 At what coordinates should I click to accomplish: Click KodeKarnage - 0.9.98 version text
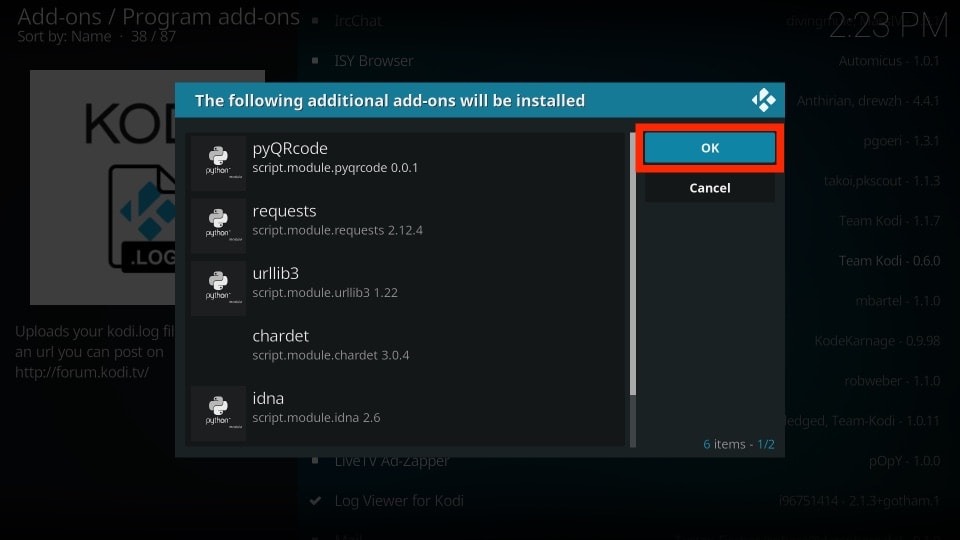tap(877, 341)
